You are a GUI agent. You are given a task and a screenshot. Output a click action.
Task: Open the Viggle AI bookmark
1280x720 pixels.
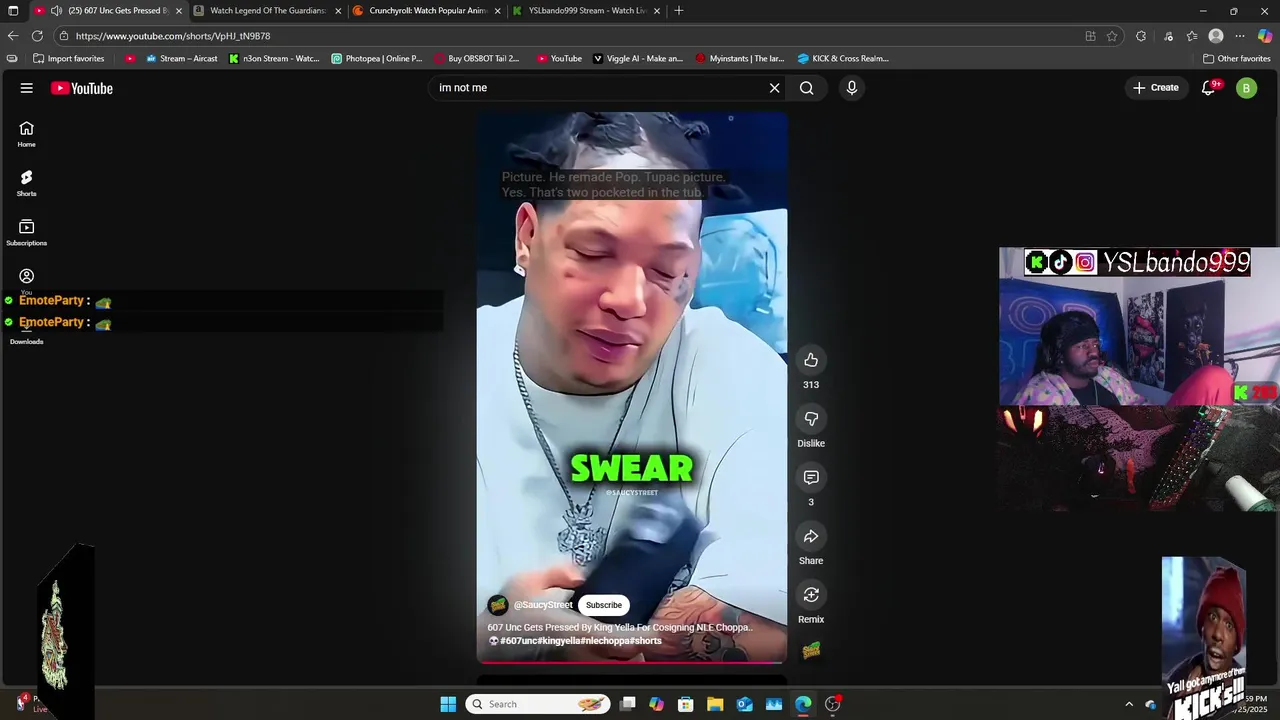(x=638, y=59)
